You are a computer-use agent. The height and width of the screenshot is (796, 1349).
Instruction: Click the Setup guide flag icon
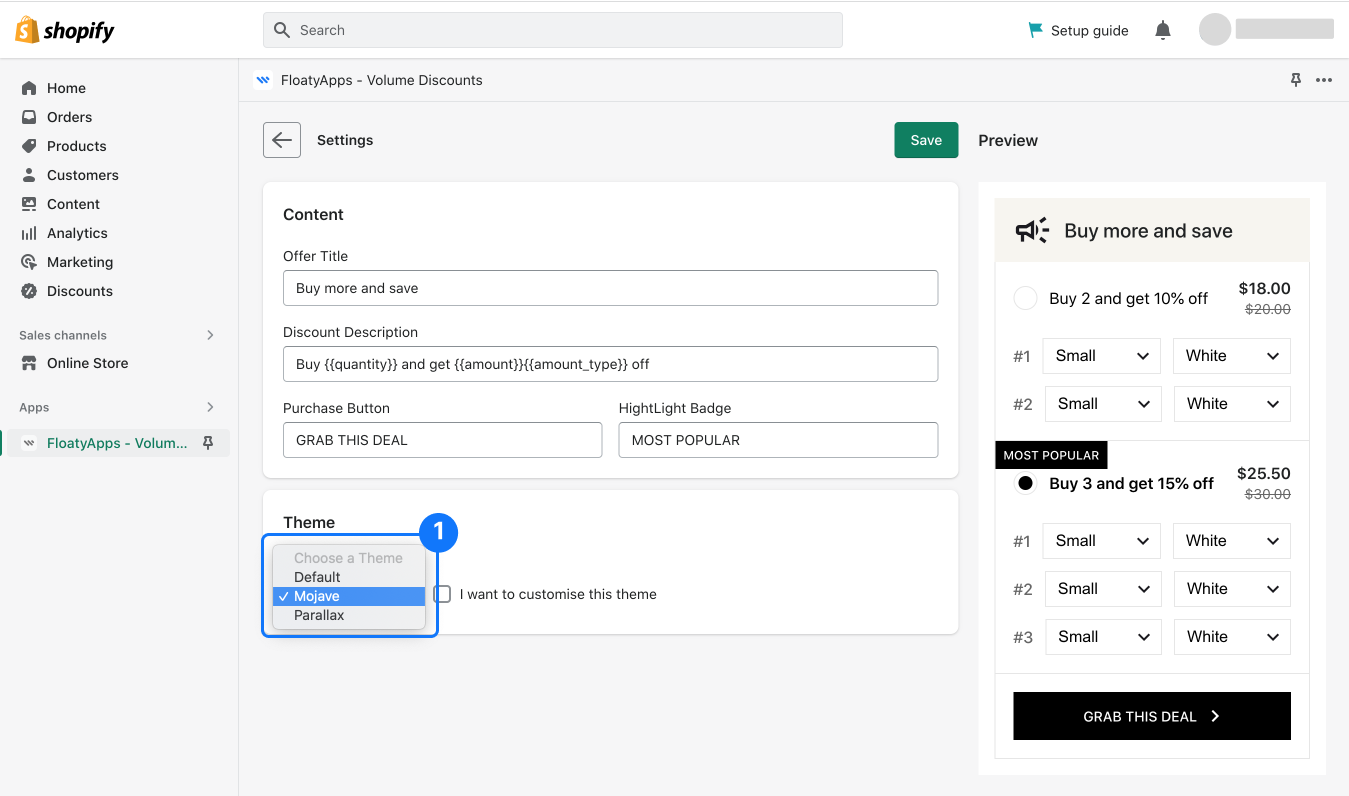click(1036, 30)
